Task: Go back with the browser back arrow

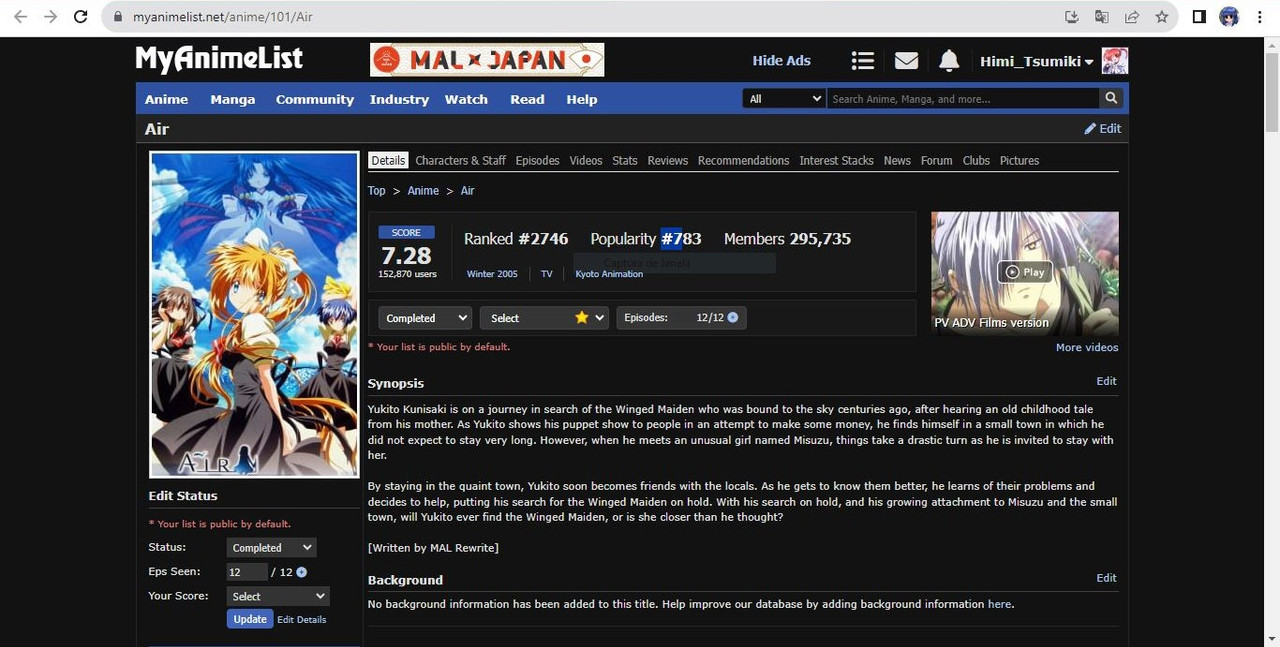Action: click(x=21, y=17)
